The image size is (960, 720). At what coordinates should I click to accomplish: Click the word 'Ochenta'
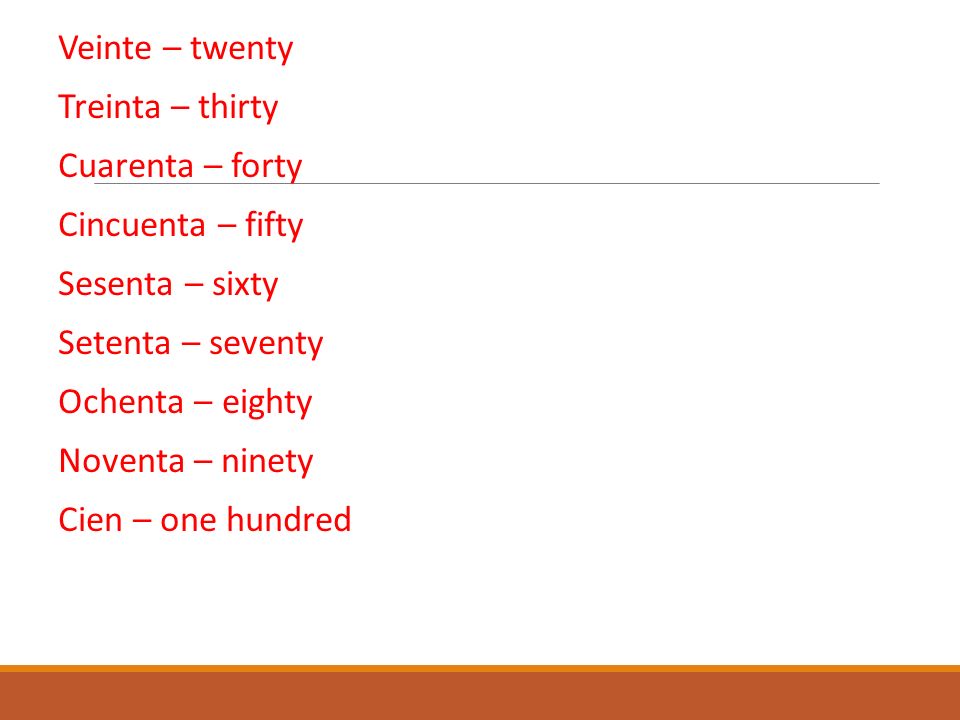coord(121,402)
